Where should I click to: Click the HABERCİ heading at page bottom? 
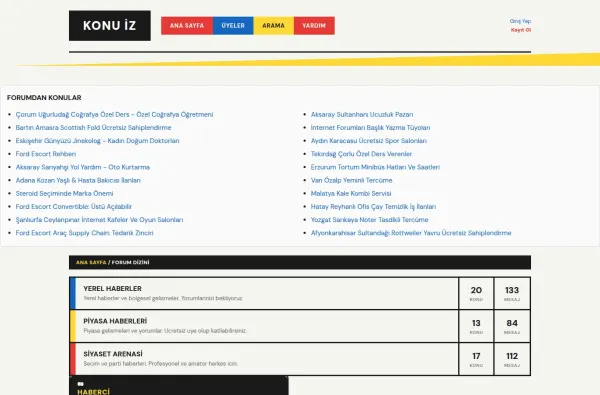click(93, 392)
